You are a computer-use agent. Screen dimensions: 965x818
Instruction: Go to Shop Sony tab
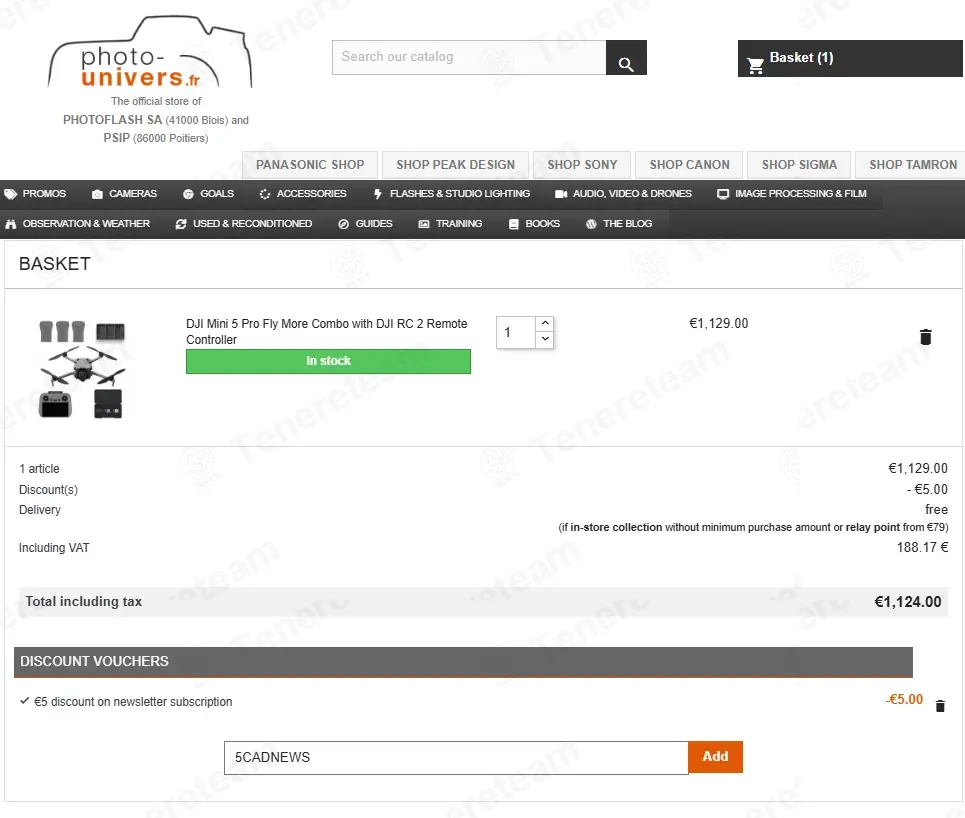582,165
